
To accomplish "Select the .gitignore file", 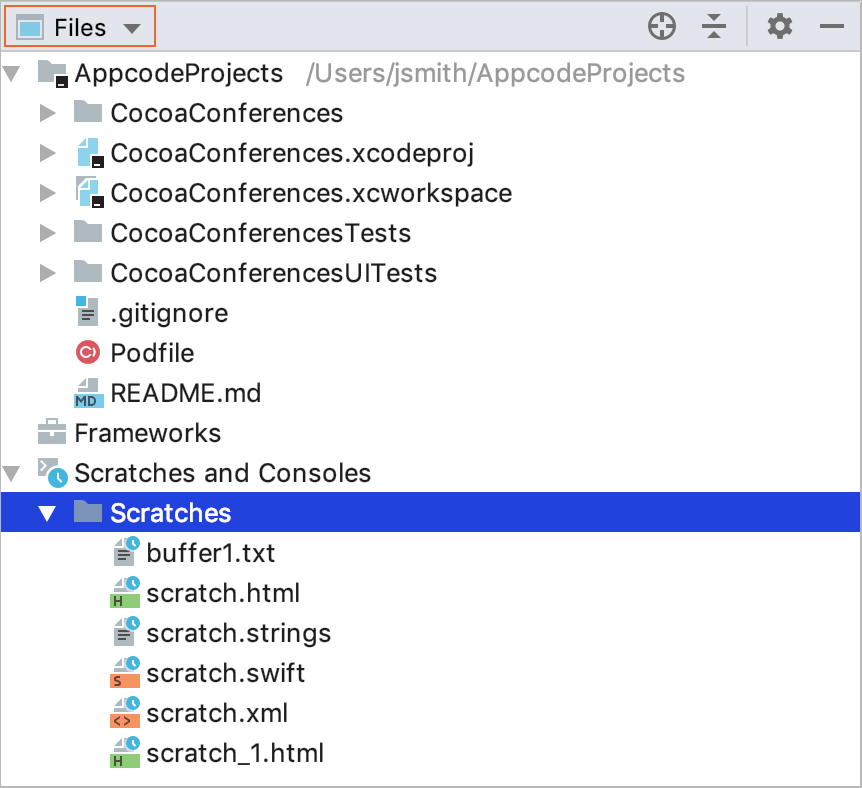I will [x=169, y=313].
